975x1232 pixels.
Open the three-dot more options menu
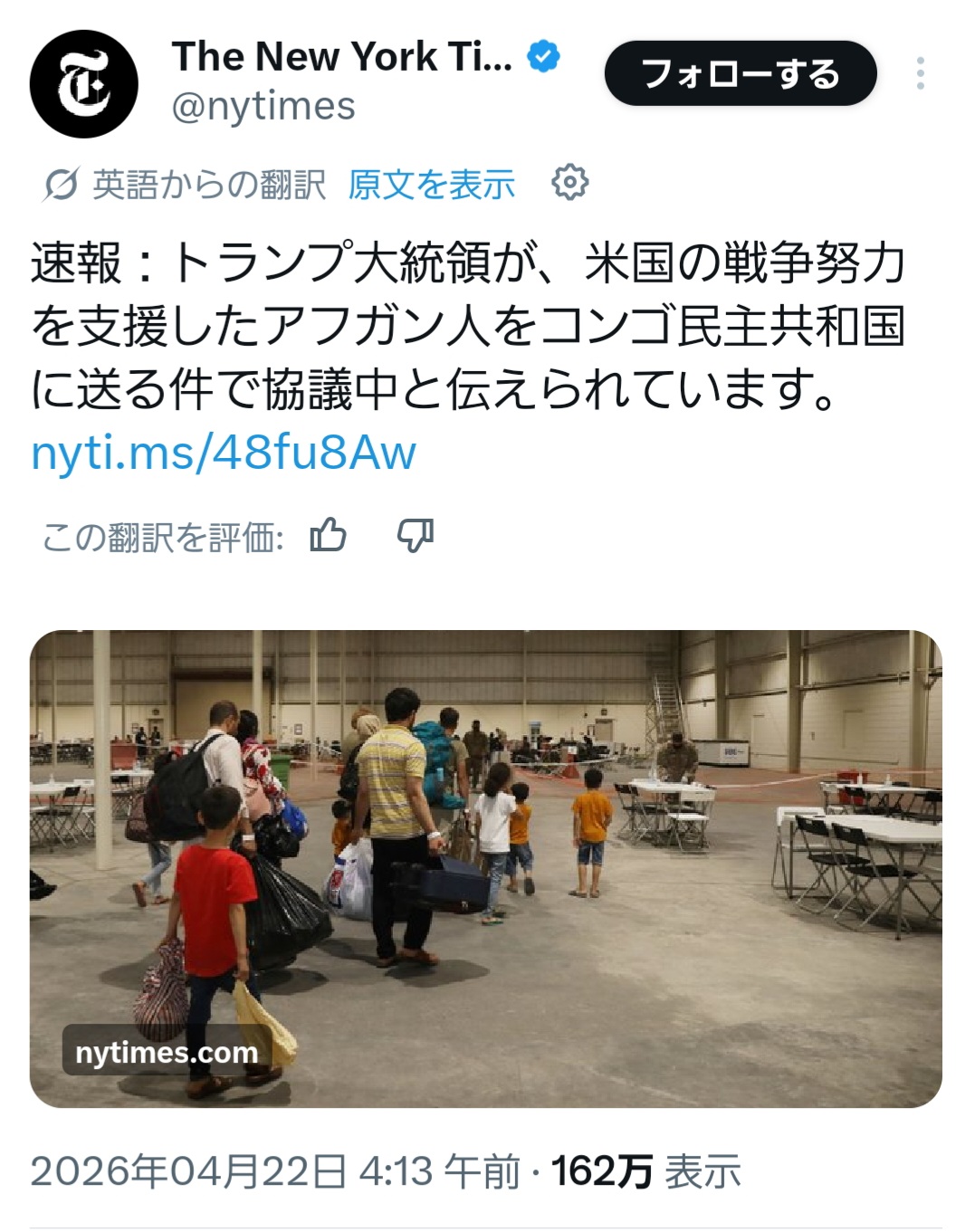[x=920, y=73]
